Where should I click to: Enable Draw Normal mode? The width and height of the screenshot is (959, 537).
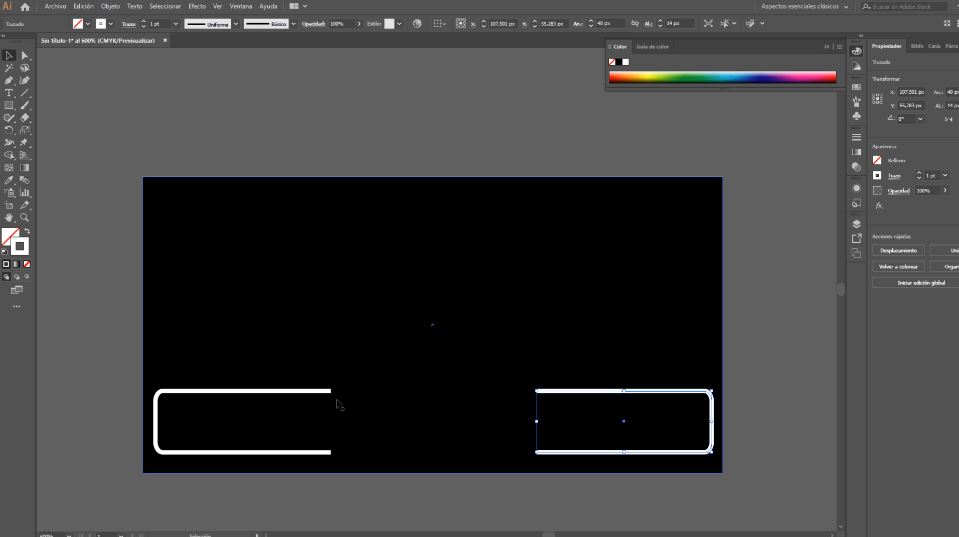pos(6,277)
